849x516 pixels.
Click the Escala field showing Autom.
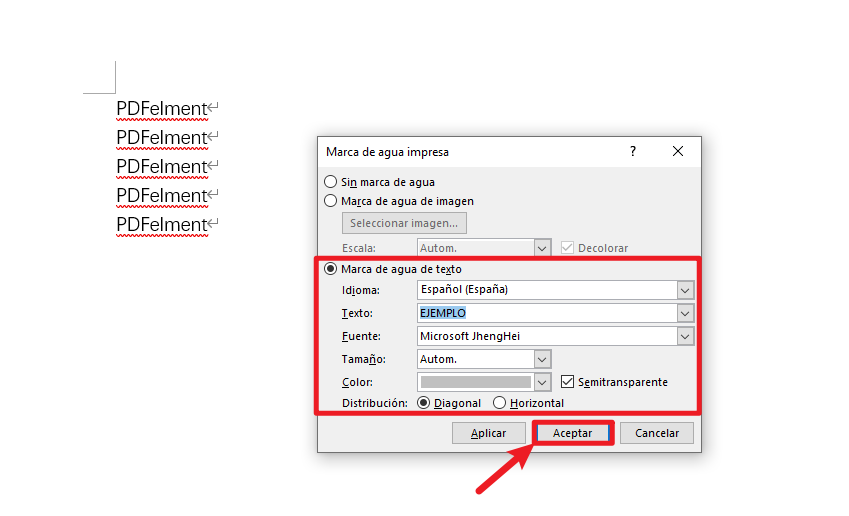coord(475,248)
